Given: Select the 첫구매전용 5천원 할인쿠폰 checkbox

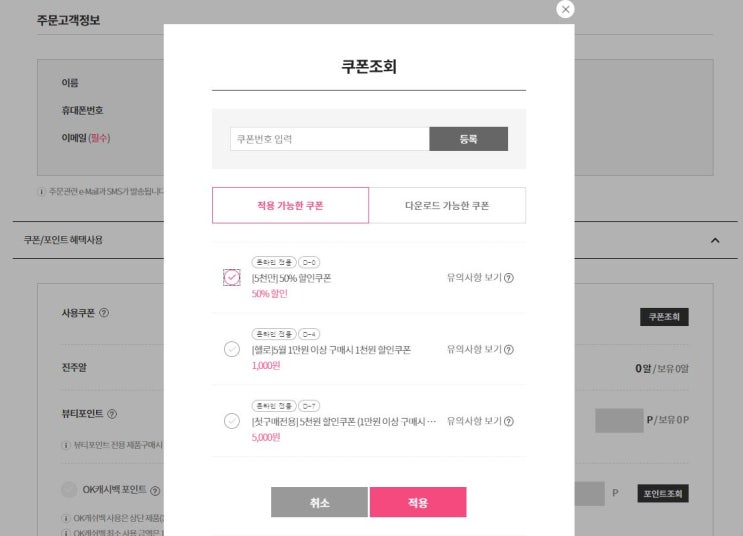Looking at the screenshot, I should [232, 421].
